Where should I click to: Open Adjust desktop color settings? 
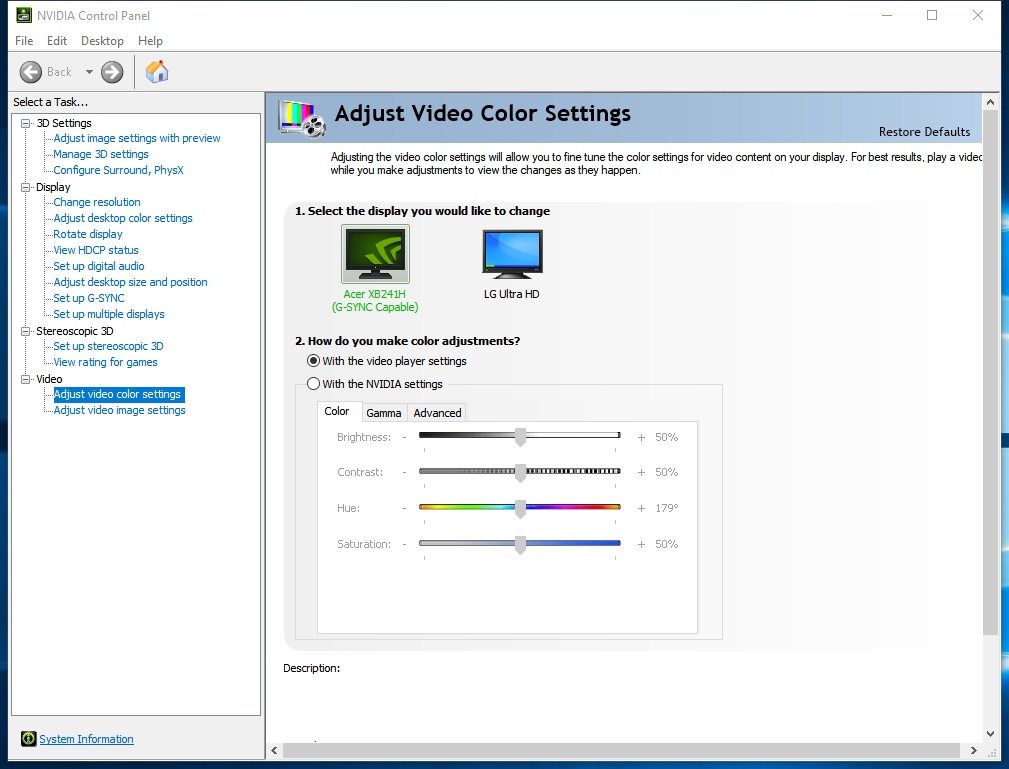(122, 218)
